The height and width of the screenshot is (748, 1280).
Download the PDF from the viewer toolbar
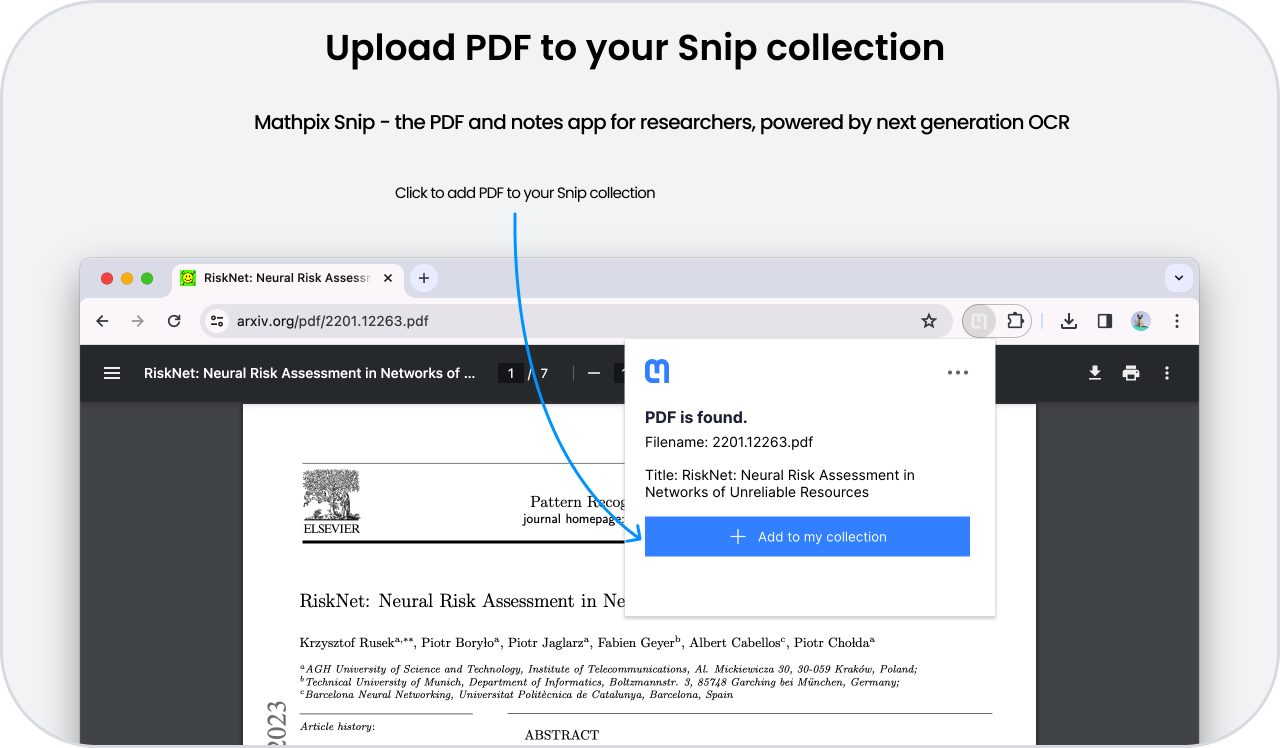1095,373
